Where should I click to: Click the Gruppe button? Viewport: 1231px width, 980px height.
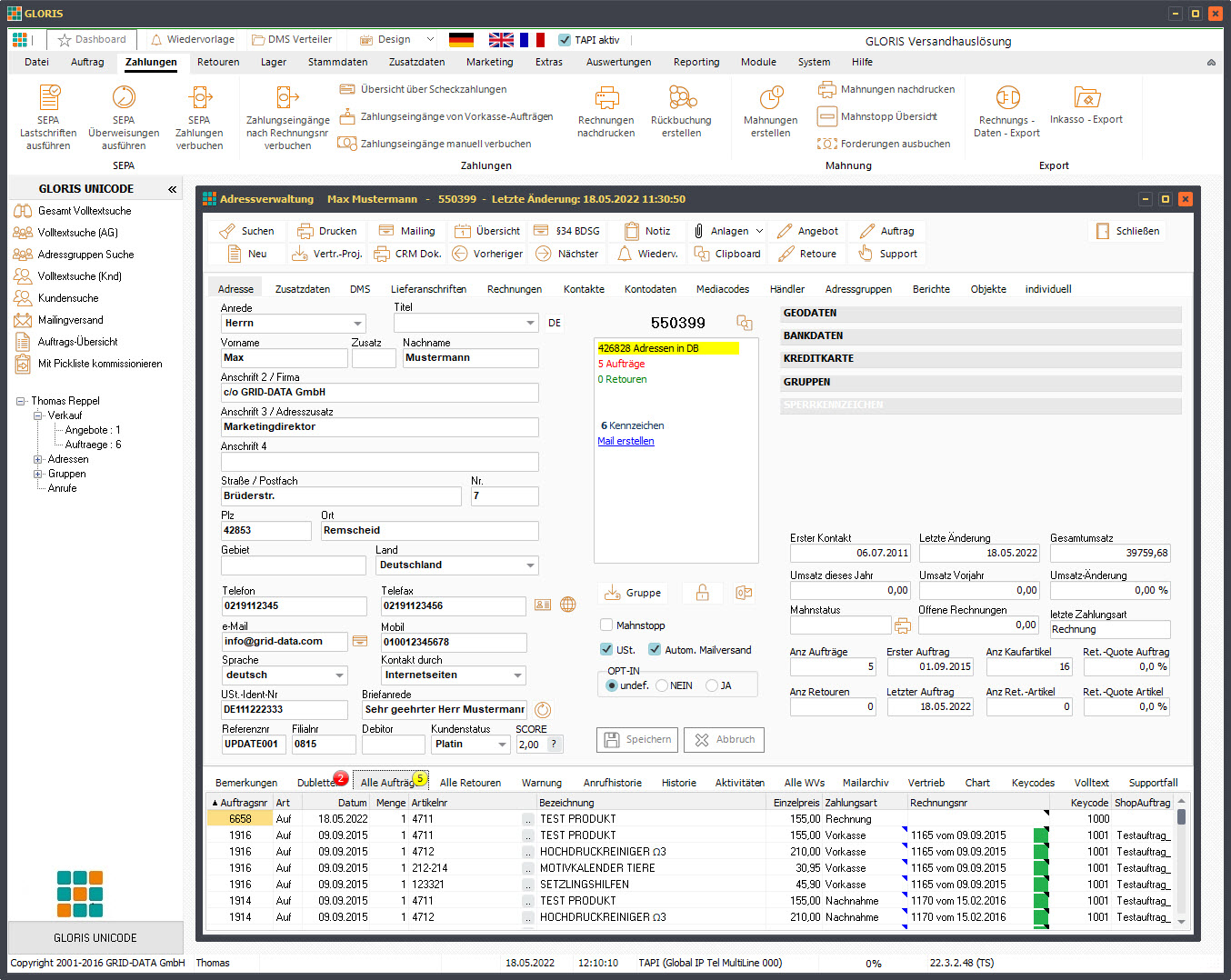(633, 593)
